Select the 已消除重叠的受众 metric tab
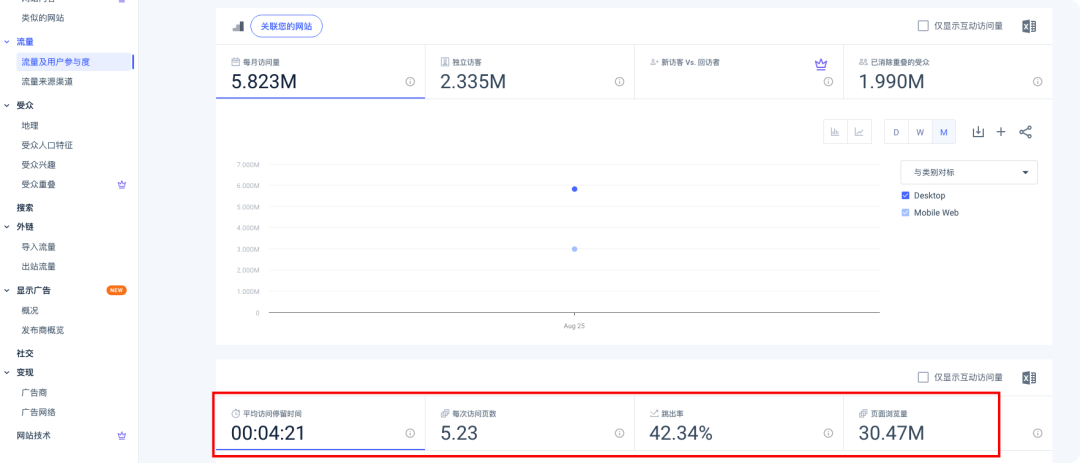This screenshot has height=463, width=1080. click(x=948, y=72)
